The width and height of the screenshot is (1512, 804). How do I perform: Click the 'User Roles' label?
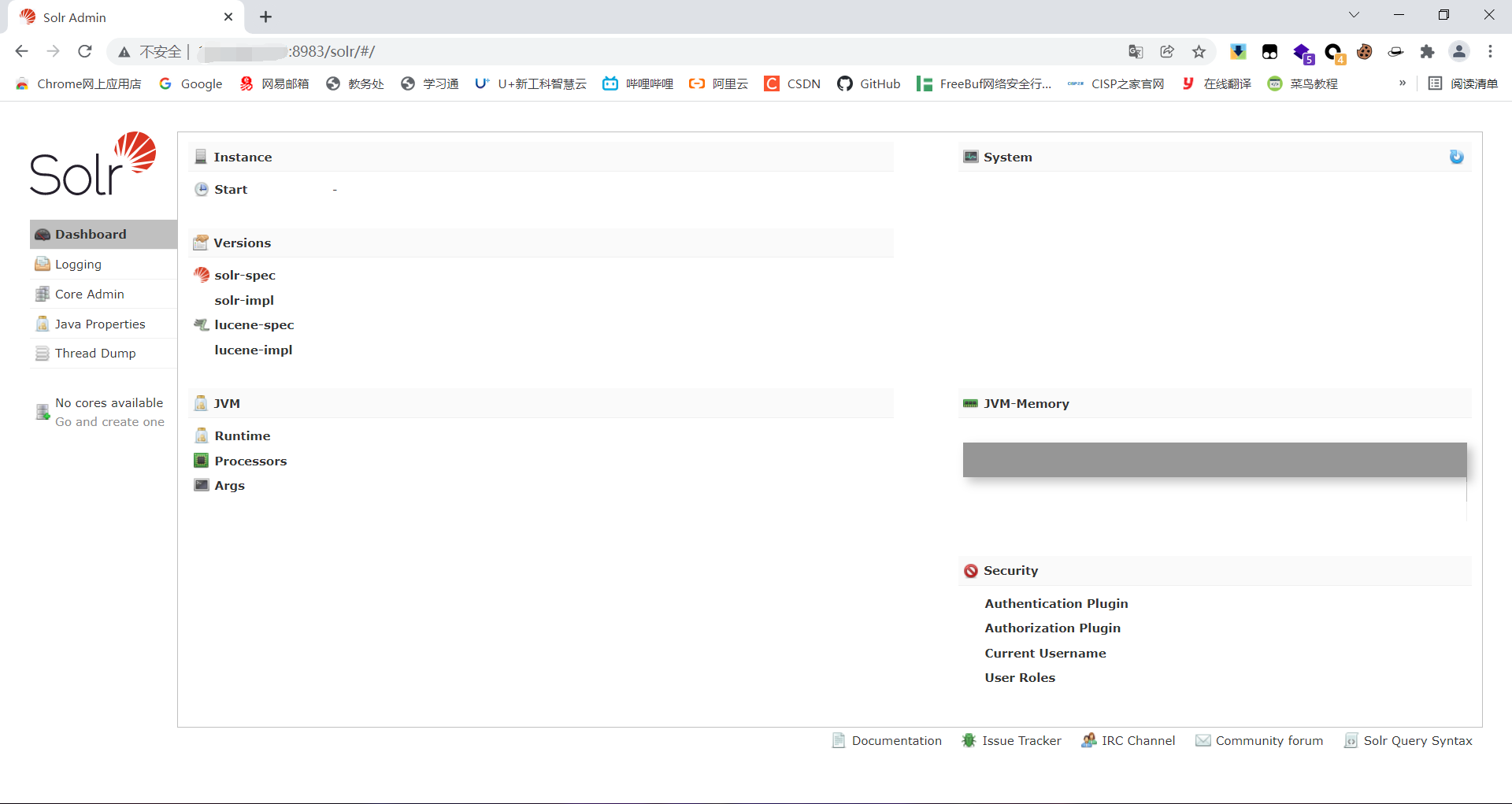click(1020, 677)
